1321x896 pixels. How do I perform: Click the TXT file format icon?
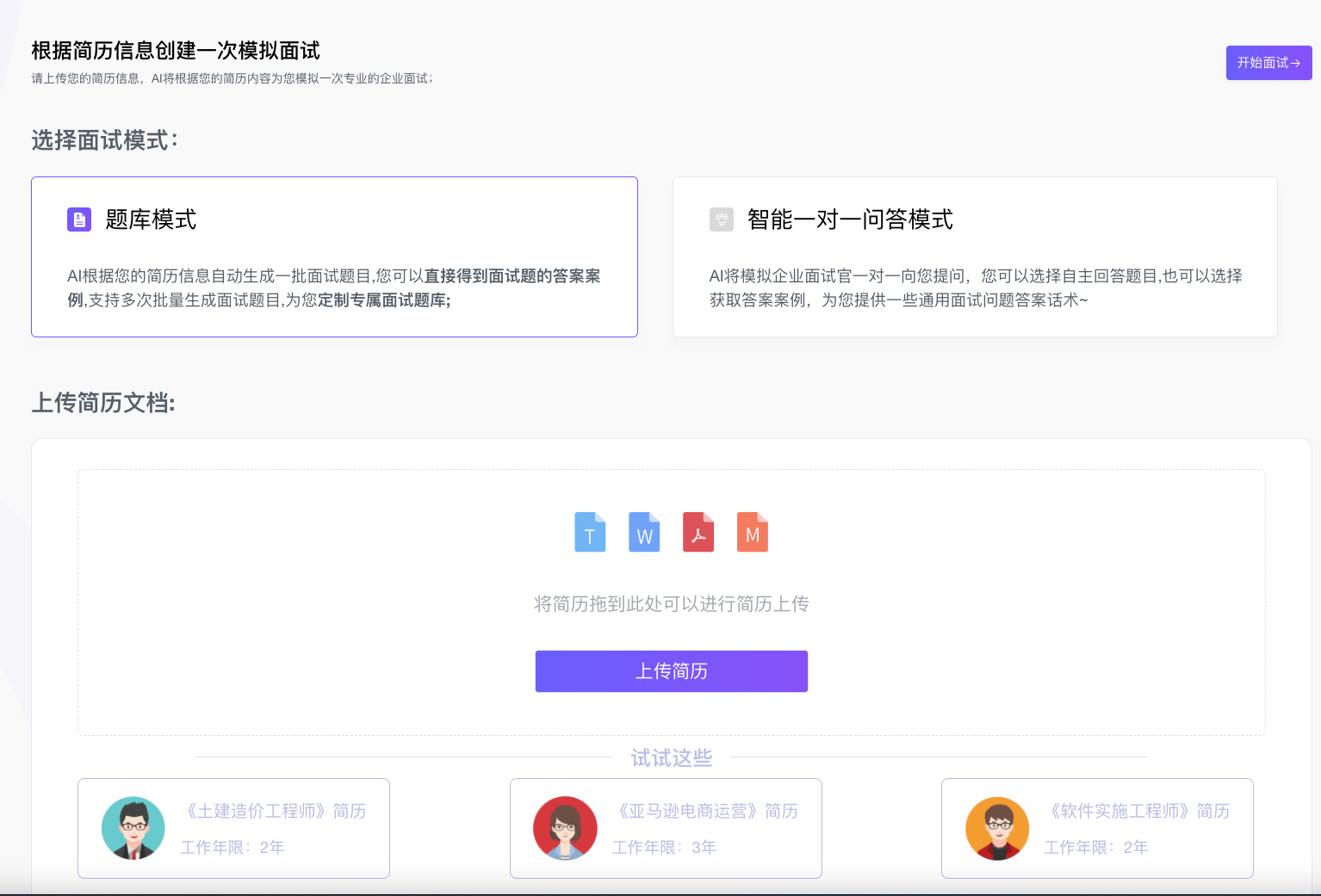point(590,532)
